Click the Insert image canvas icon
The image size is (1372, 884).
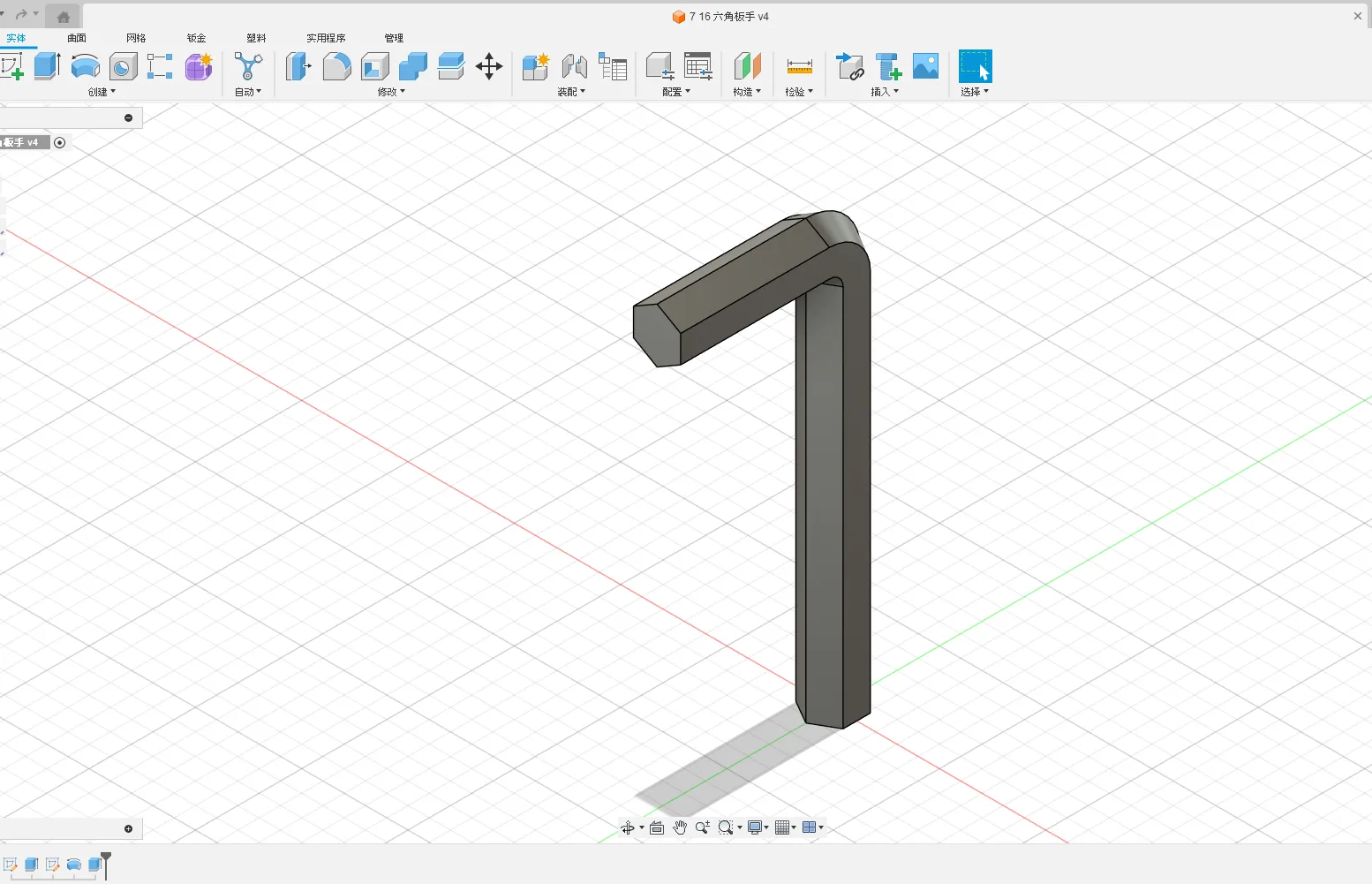point(925,66)
